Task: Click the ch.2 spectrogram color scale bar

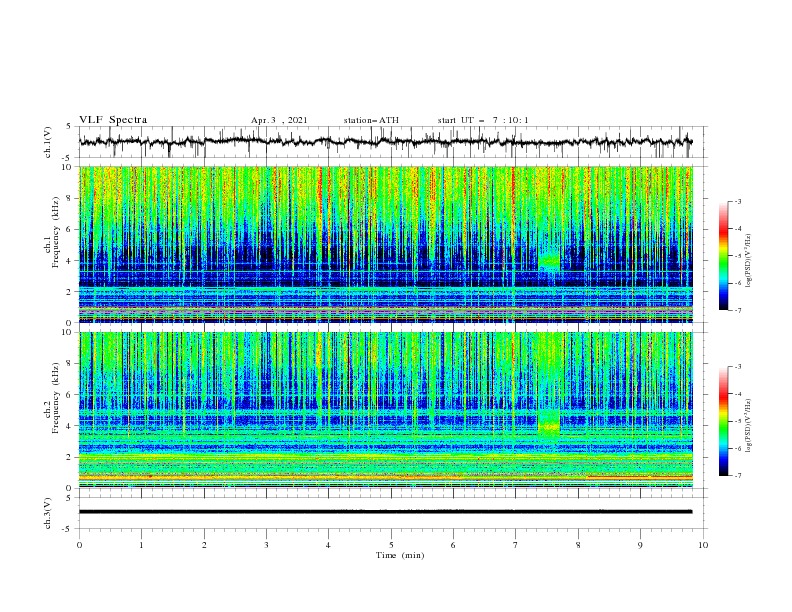Action: click(x=724, y=421)
